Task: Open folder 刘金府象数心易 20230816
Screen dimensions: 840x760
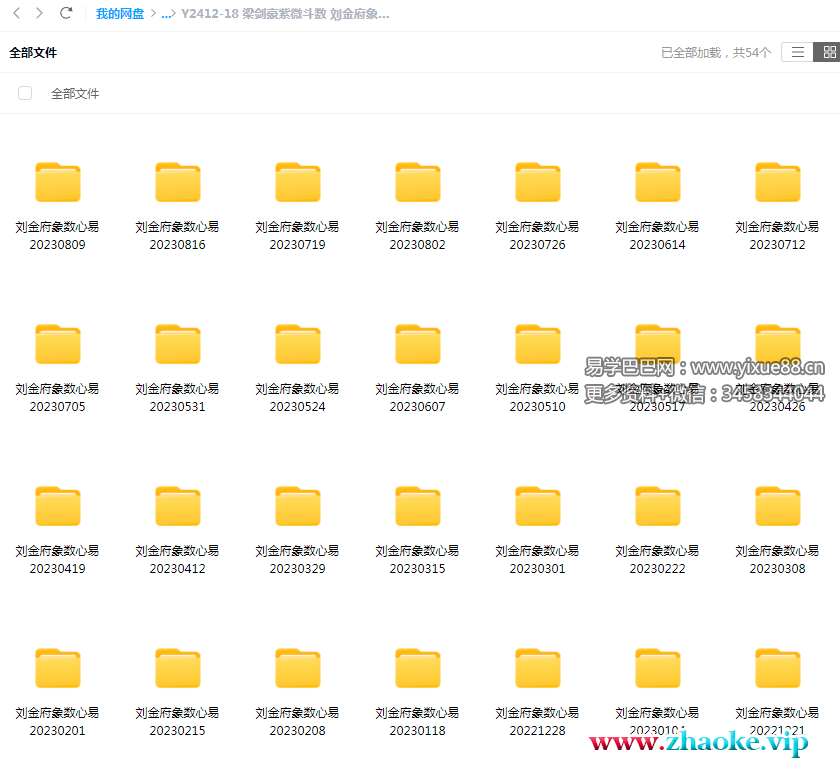Action: pyautogui.click(x=177, y=183)
